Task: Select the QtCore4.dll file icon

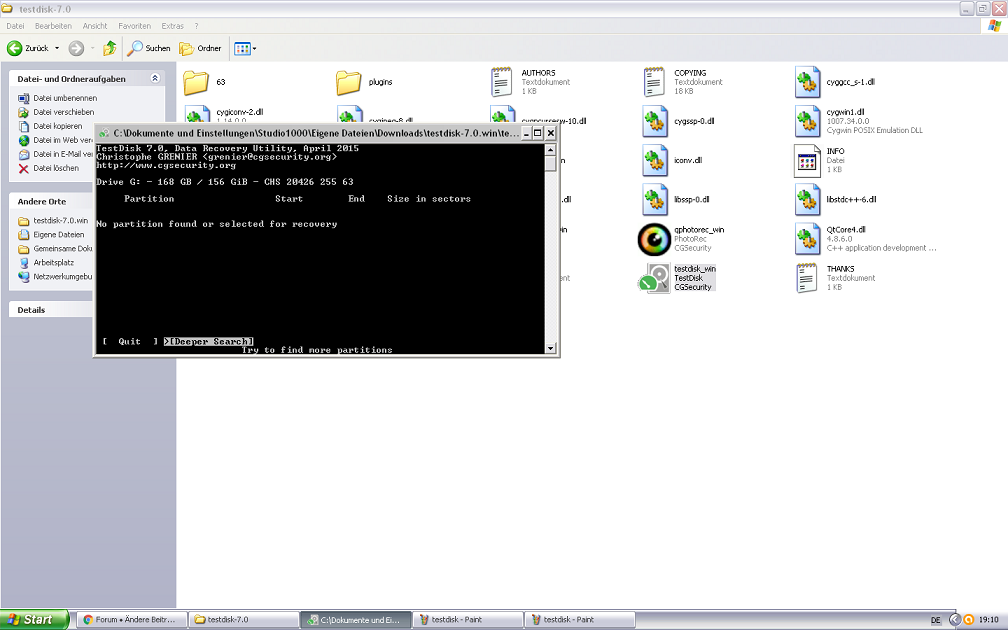Action: pyautogui.click(x=808, y=239)
